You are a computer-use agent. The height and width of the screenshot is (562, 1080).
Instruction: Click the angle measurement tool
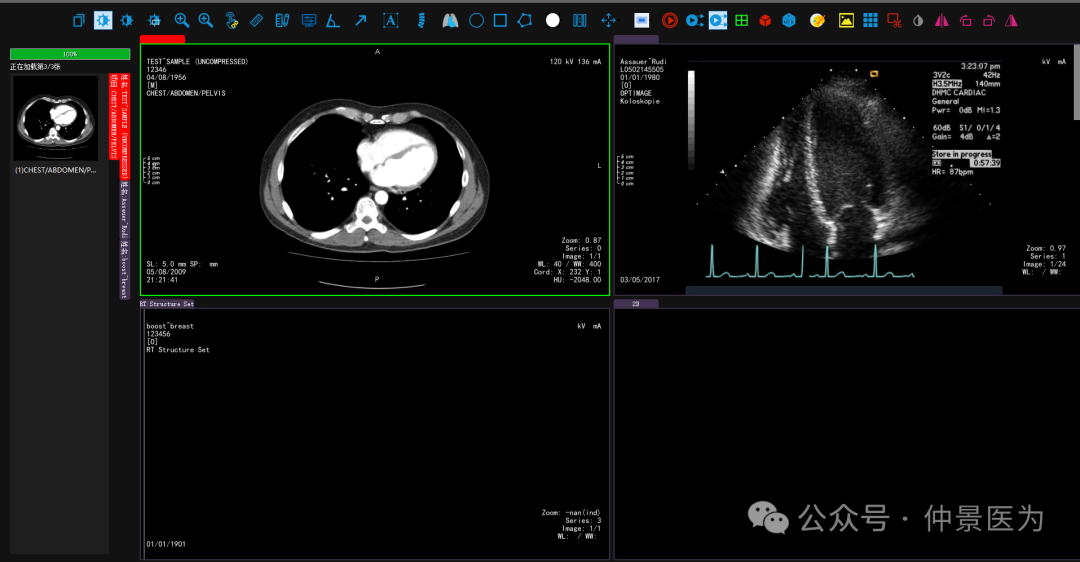[x=333, y=20]
